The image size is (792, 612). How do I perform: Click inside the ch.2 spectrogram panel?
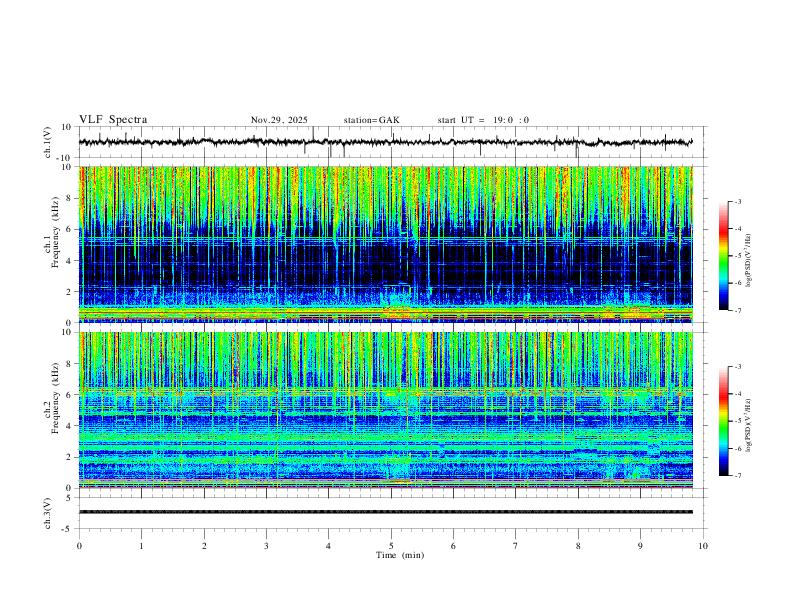click(x=385, y=410)
